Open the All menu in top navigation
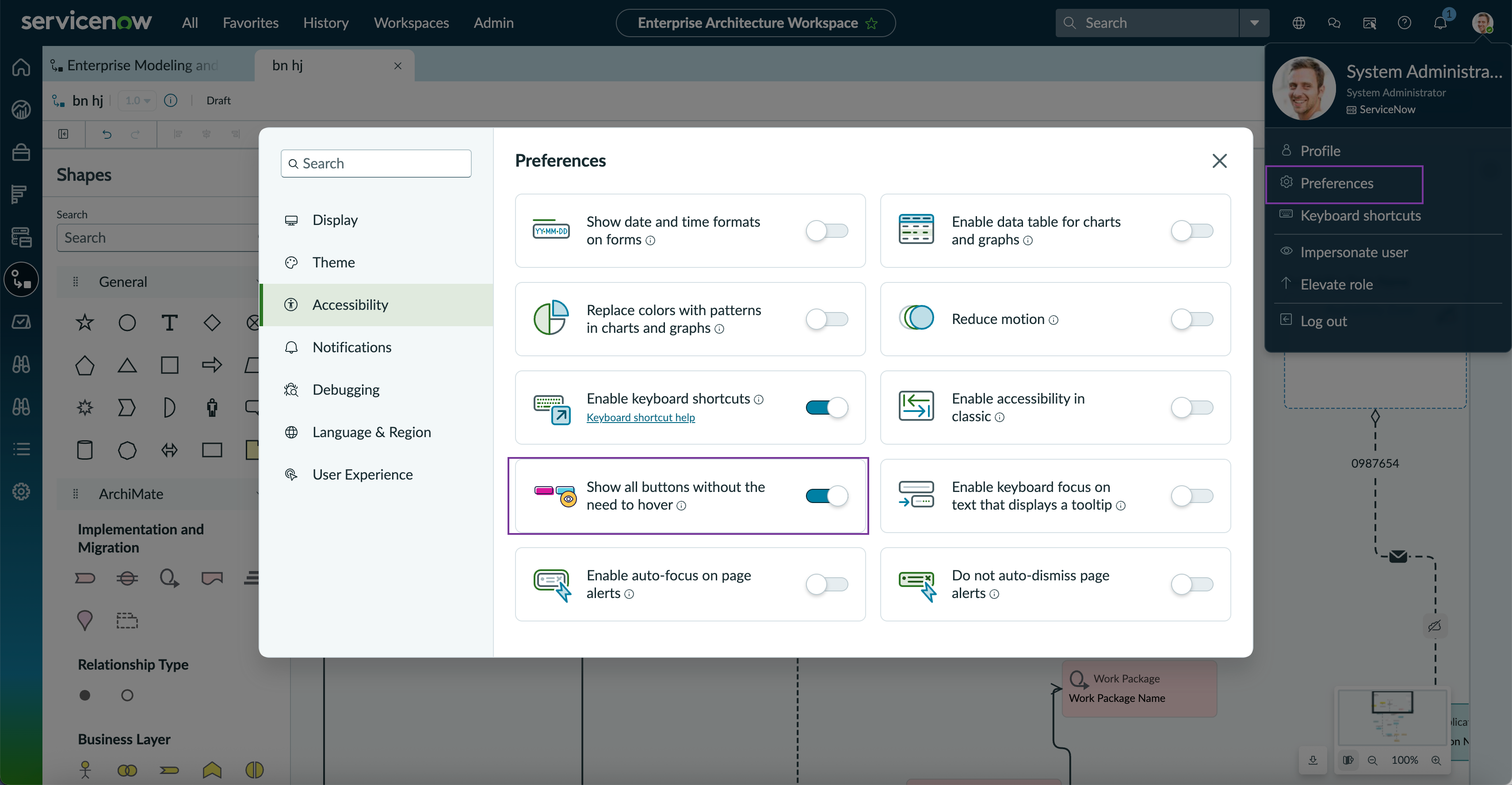The height and width of the screenshot is (785, 1512). [x=190, y=23]
